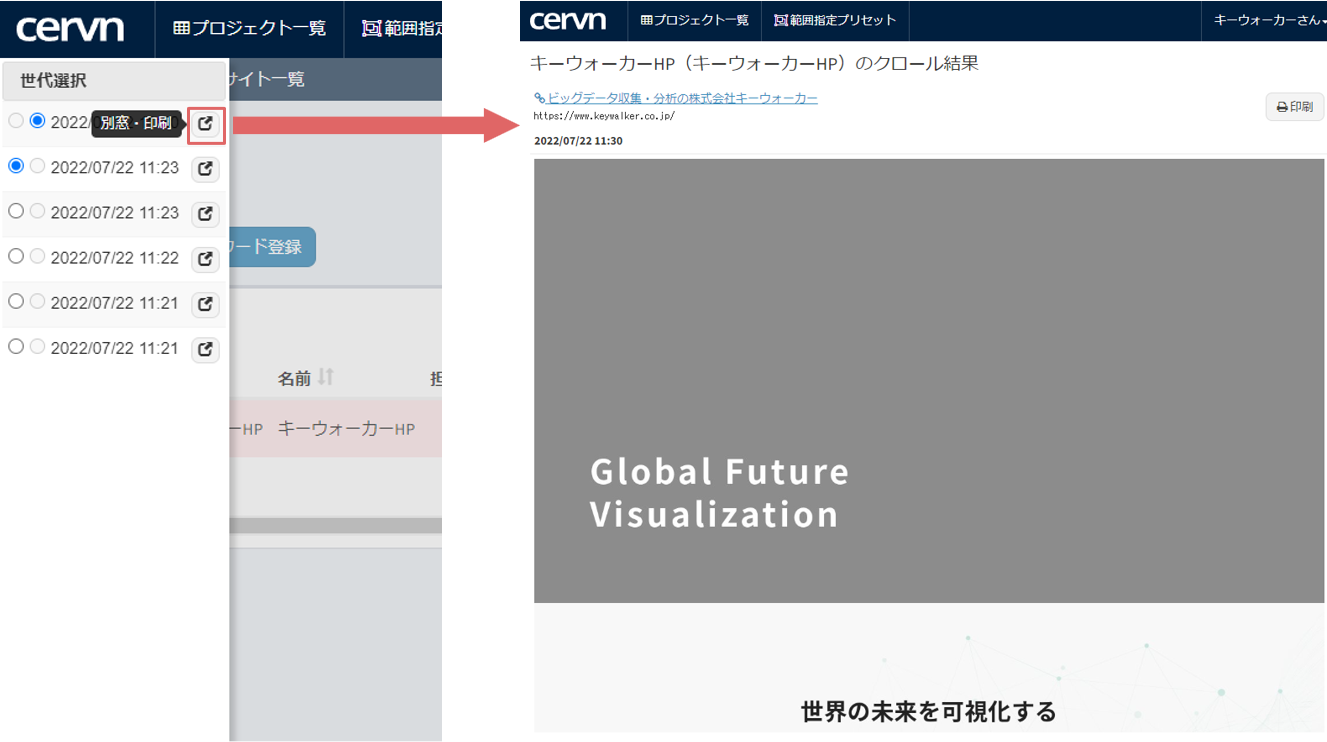
Task: Switch to the サイト一覧 tab
Action: pos(265,79)
